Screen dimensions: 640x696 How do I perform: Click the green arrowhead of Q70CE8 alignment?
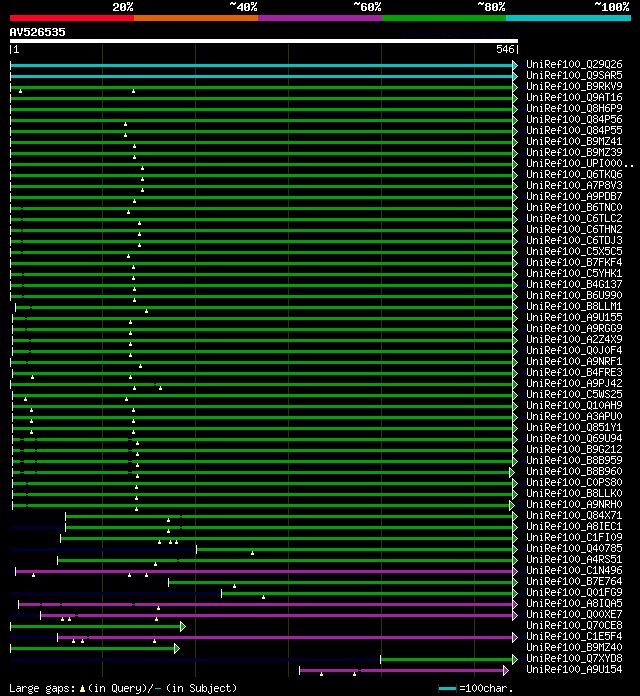[x=183, y=626]
